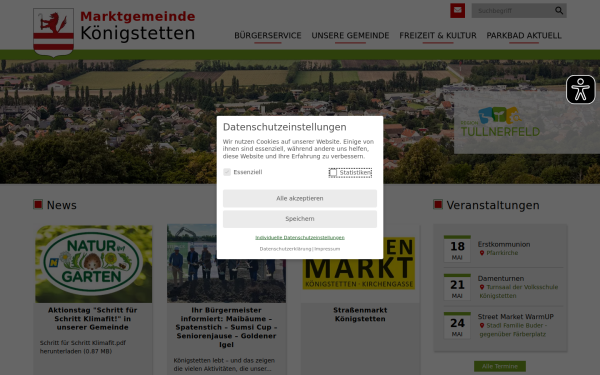Open 'Straßenmarkt Königstetten' headline
The width and height of the screenshot is (600, 375).
360,315
